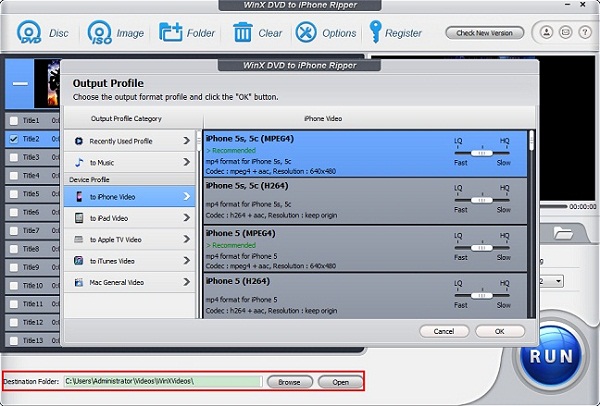Choose the Mac General Video category label
Image resolution: width=600 pixels, height=406 pixels.
click(117, 282)
